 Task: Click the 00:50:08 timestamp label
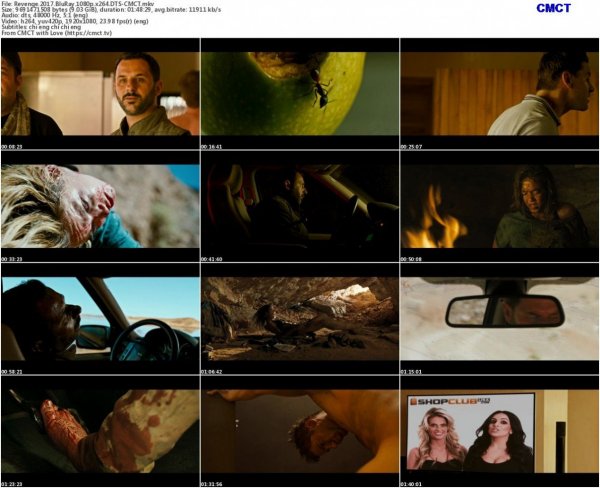411,260
